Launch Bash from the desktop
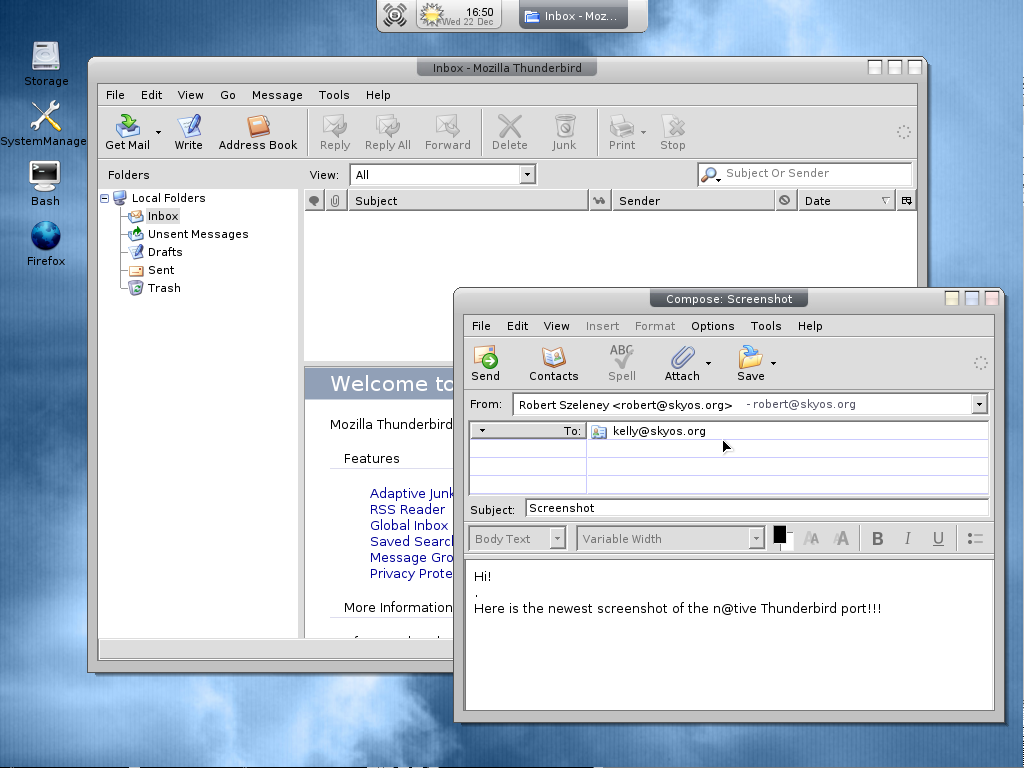Viewport: 1024px width, 768px height. click(x=45, y=184)
